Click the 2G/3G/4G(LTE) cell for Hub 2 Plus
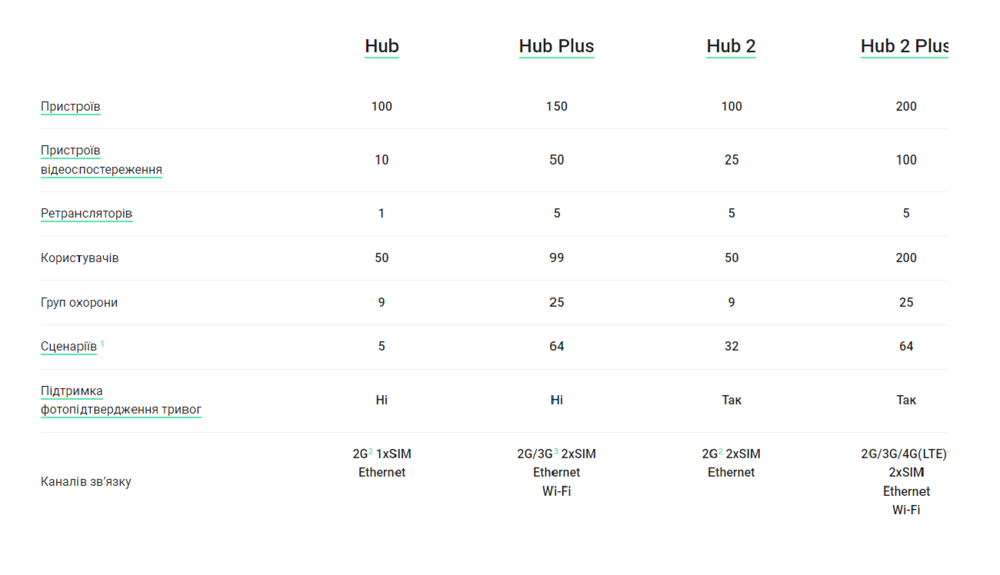The width and height of the screenshot is (1000, 575). tap(904, 454)
